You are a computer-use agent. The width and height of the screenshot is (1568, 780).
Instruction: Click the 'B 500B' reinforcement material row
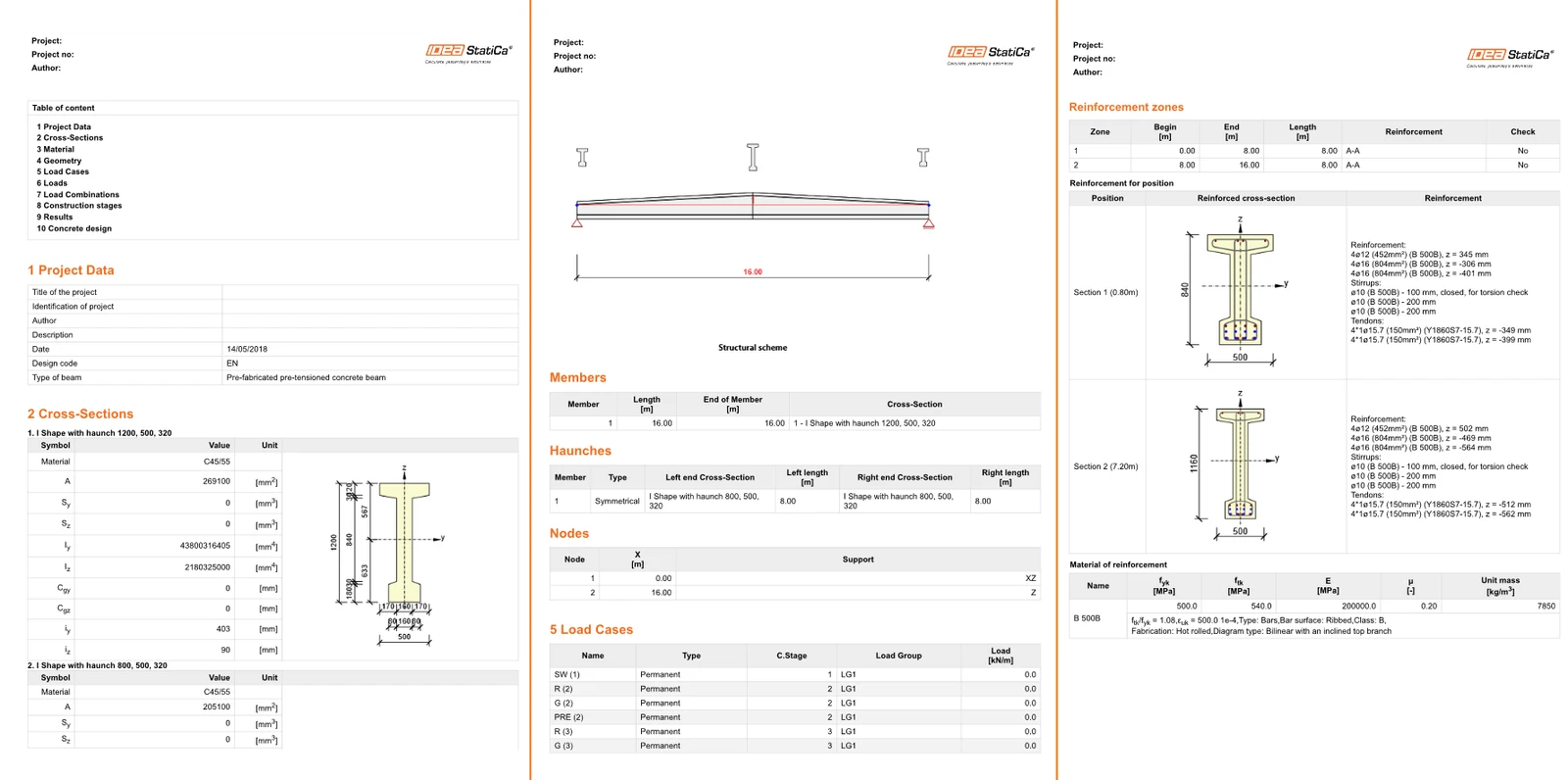1314,618
